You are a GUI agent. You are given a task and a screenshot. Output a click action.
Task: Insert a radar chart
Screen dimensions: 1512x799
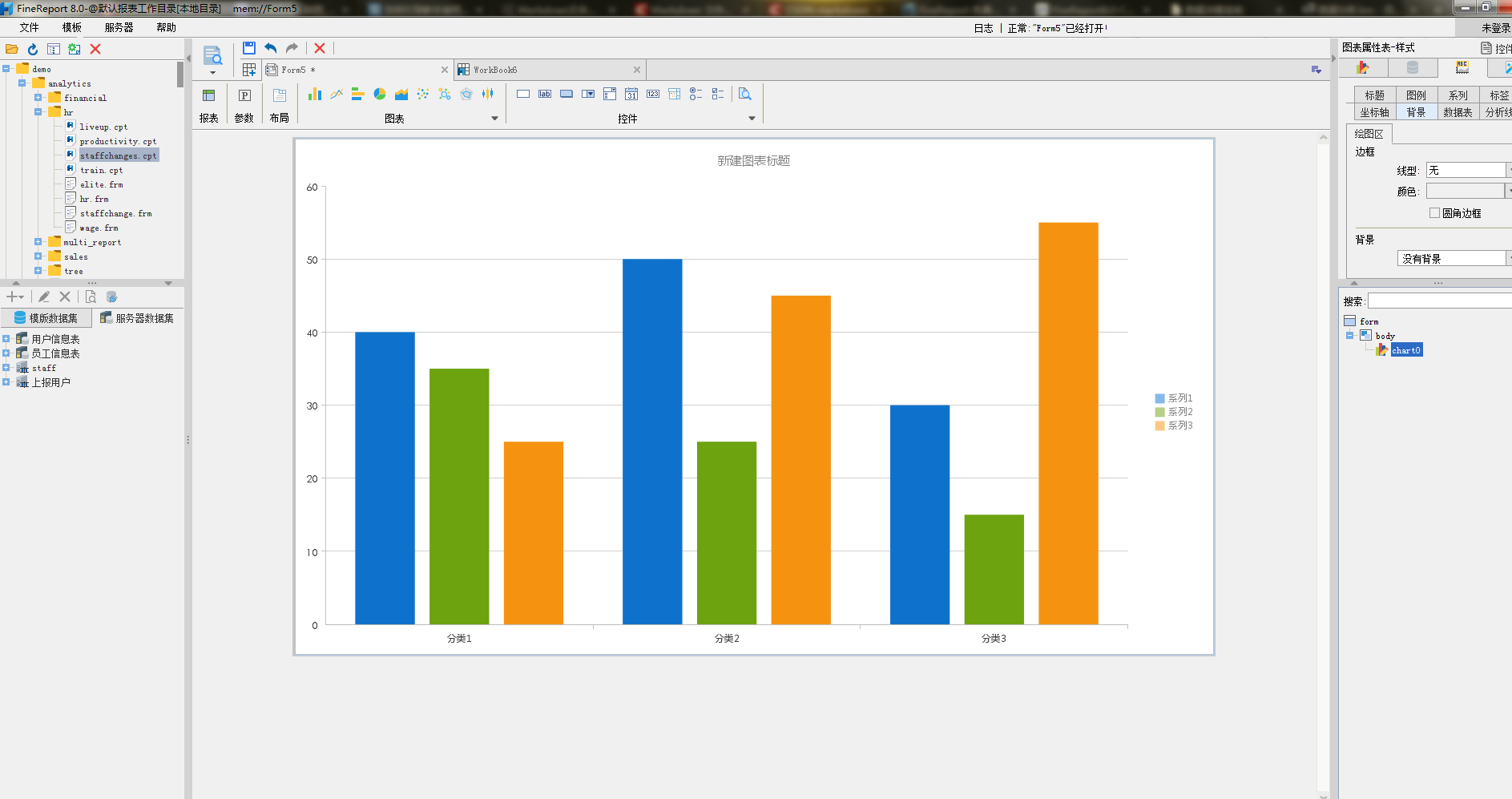point(466,95)
